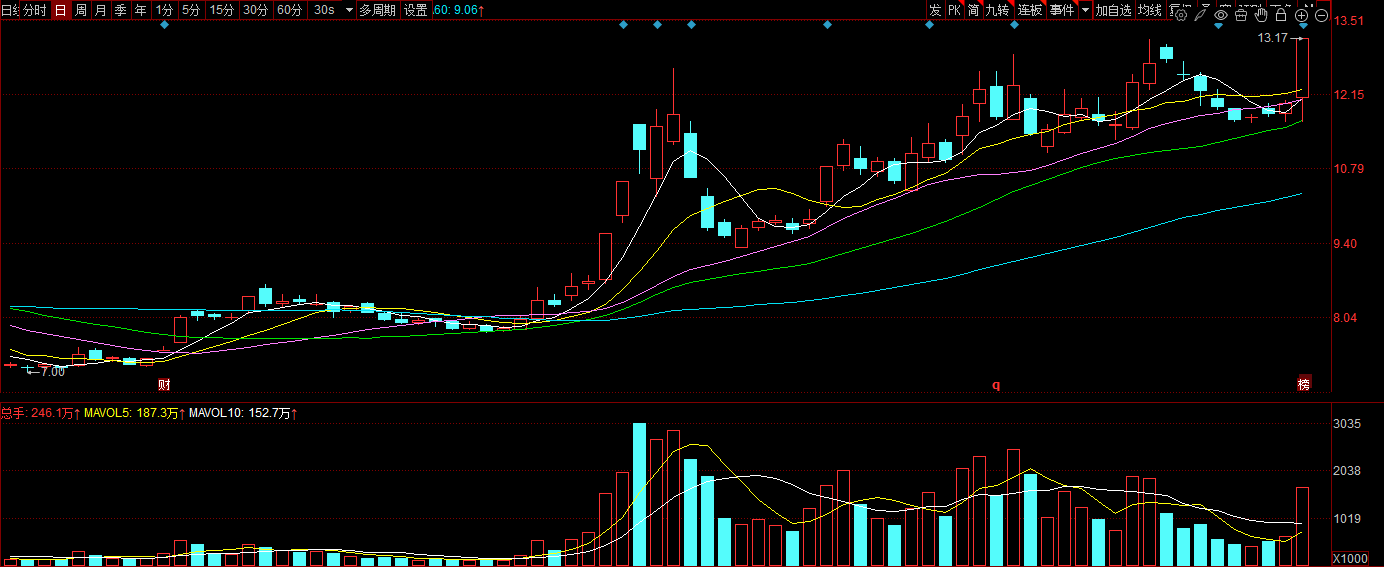The height and width of the screenshot is (567, 1384).
Task: Switch to 5分 minute chart
Action: point(190,10)
